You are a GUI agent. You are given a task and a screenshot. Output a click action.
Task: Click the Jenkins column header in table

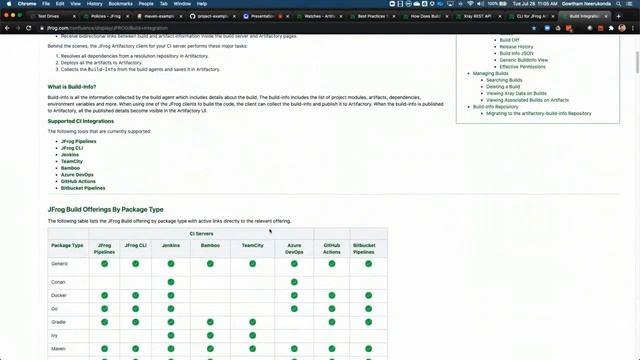tap(171, 245)
